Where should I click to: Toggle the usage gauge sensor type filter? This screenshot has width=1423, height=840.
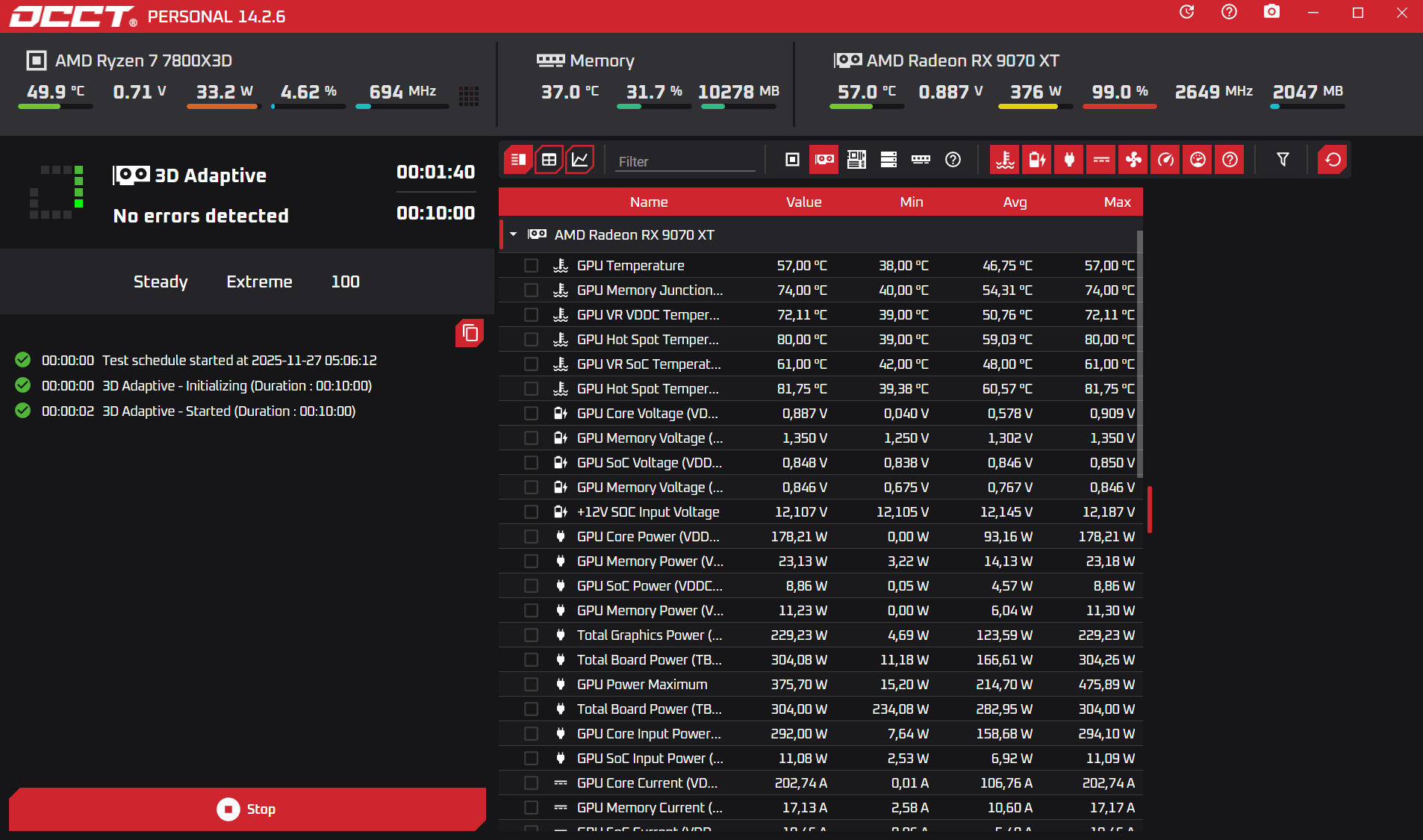pos(1198,160)
